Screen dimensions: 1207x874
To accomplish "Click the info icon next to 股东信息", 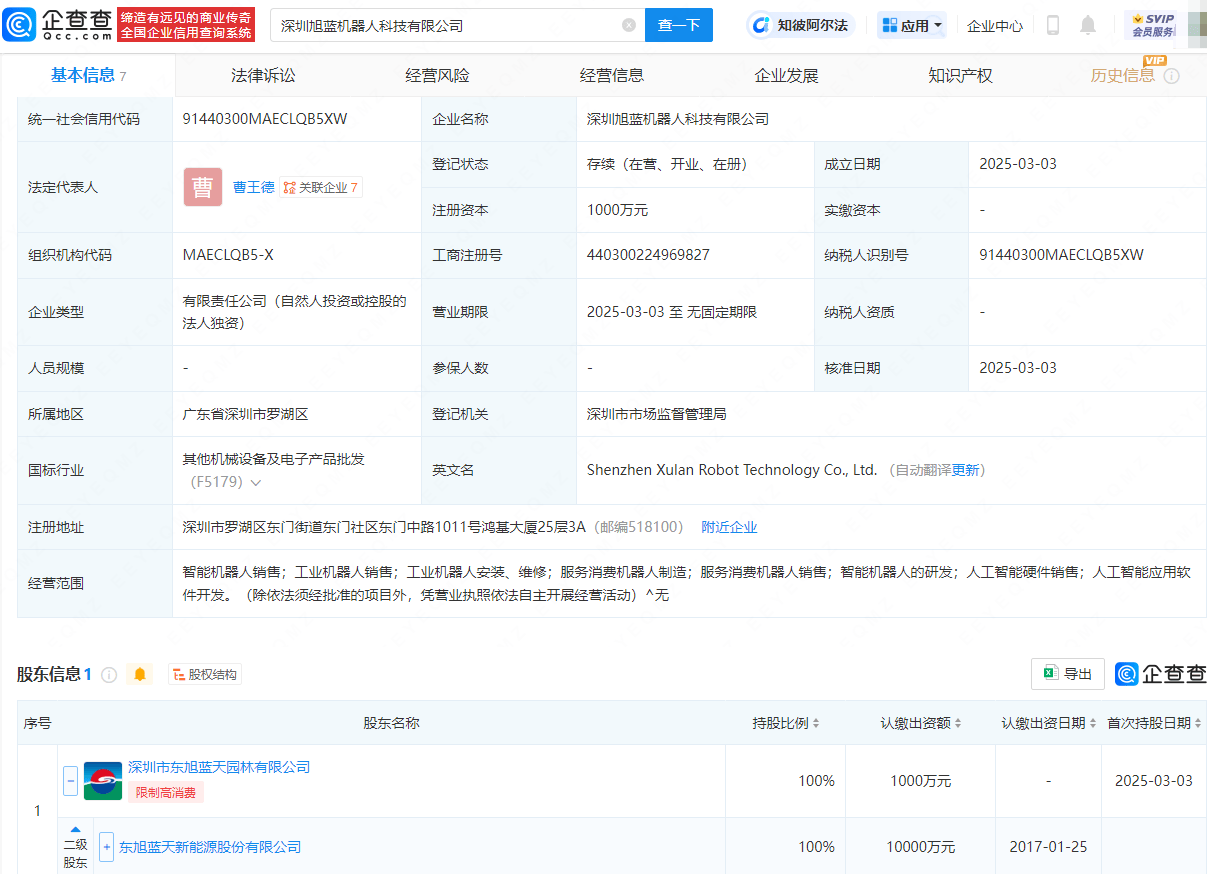I will 109,675.
